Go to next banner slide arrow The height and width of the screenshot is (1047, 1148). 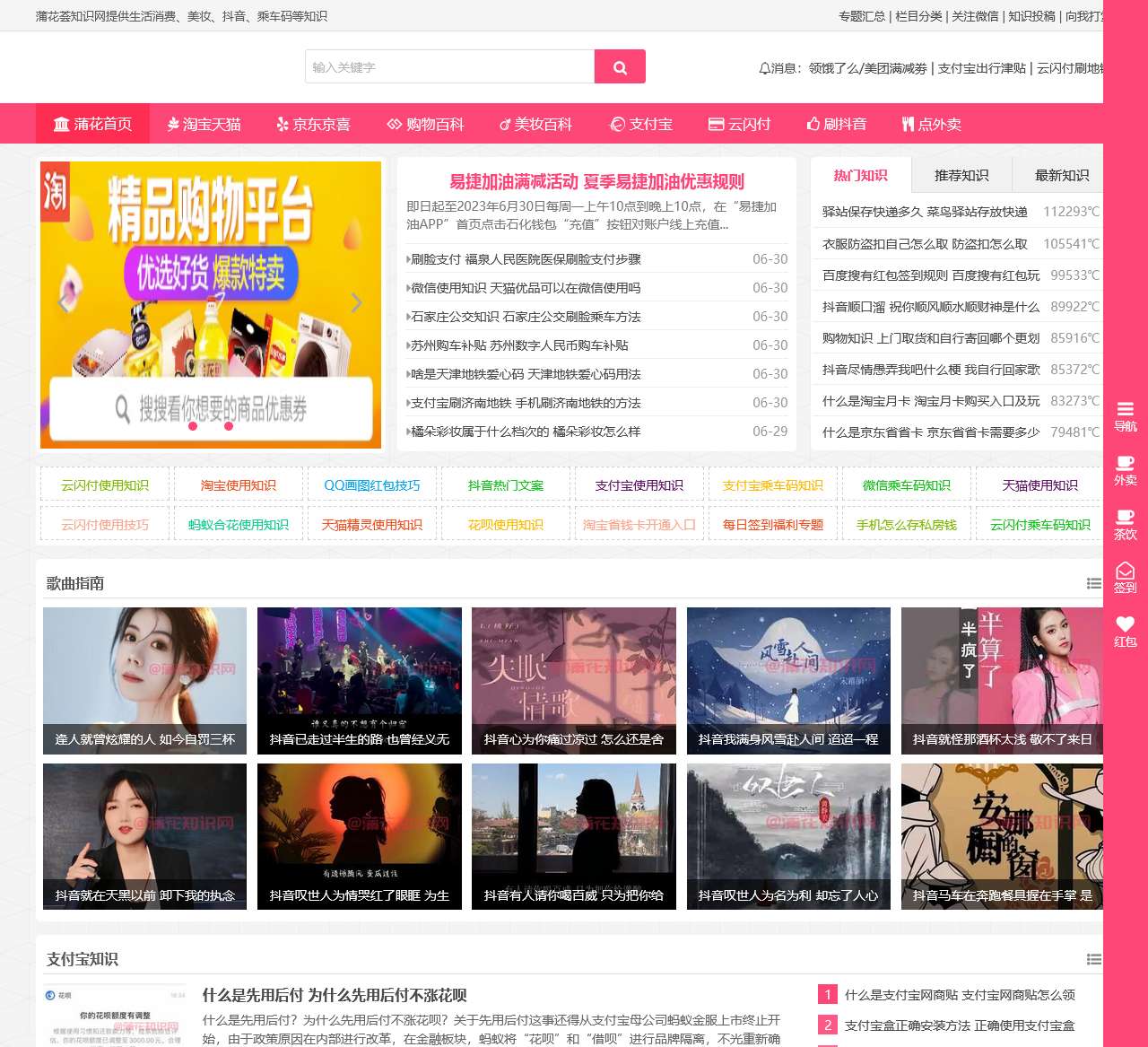coord(356,303)
